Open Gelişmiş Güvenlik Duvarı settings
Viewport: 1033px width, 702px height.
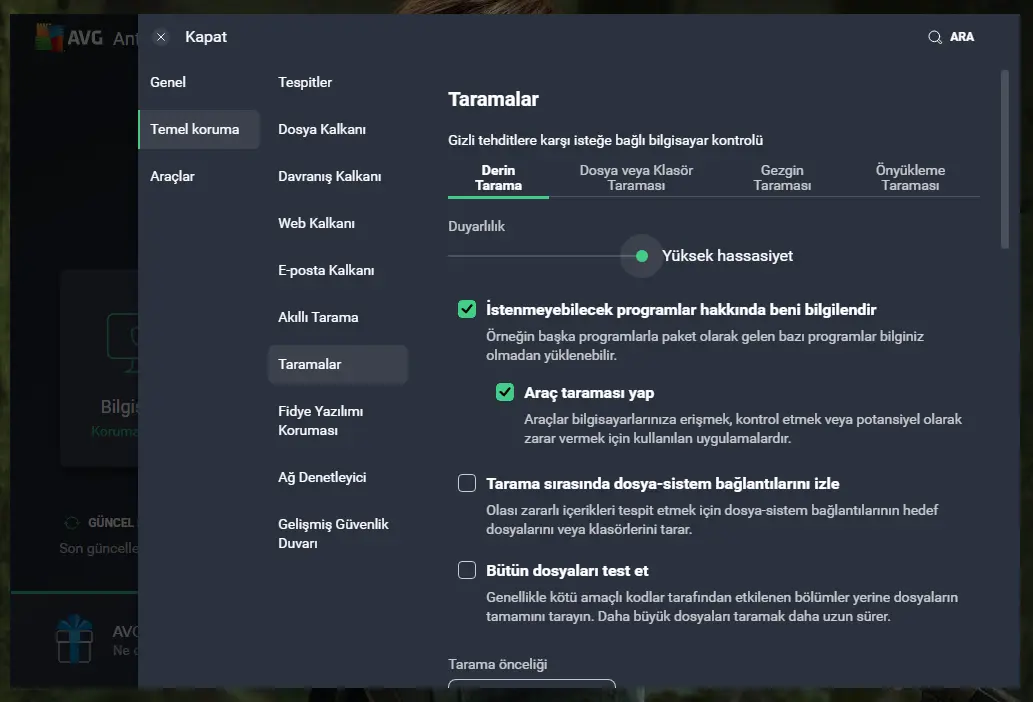(x=333, y=533)
